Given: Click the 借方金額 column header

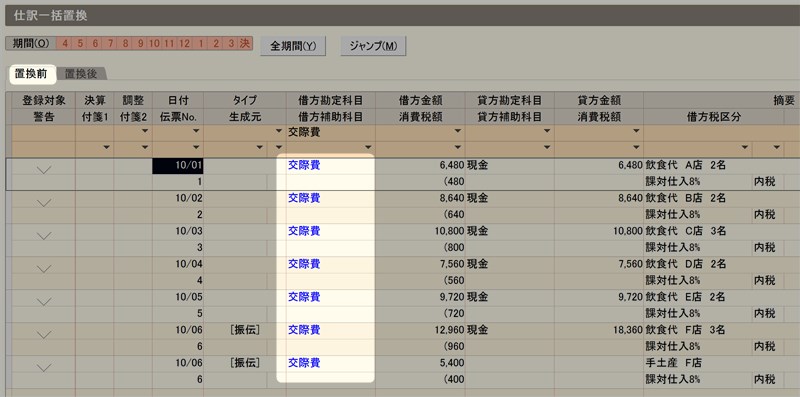Looking at the screenshot, I should (420, 100).
